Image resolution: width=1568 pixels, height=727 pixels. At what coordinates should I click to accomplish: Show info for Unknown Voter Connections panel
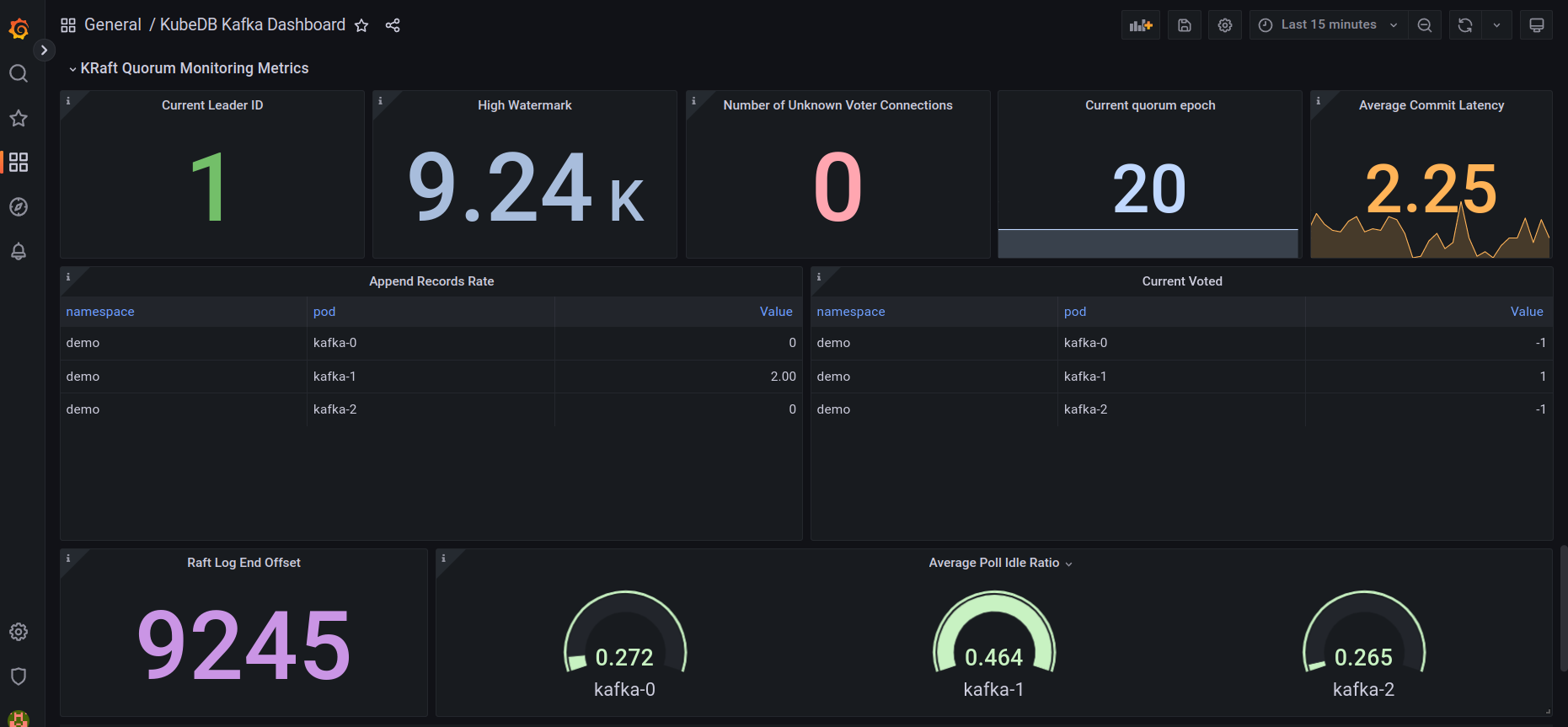[693, 100]
